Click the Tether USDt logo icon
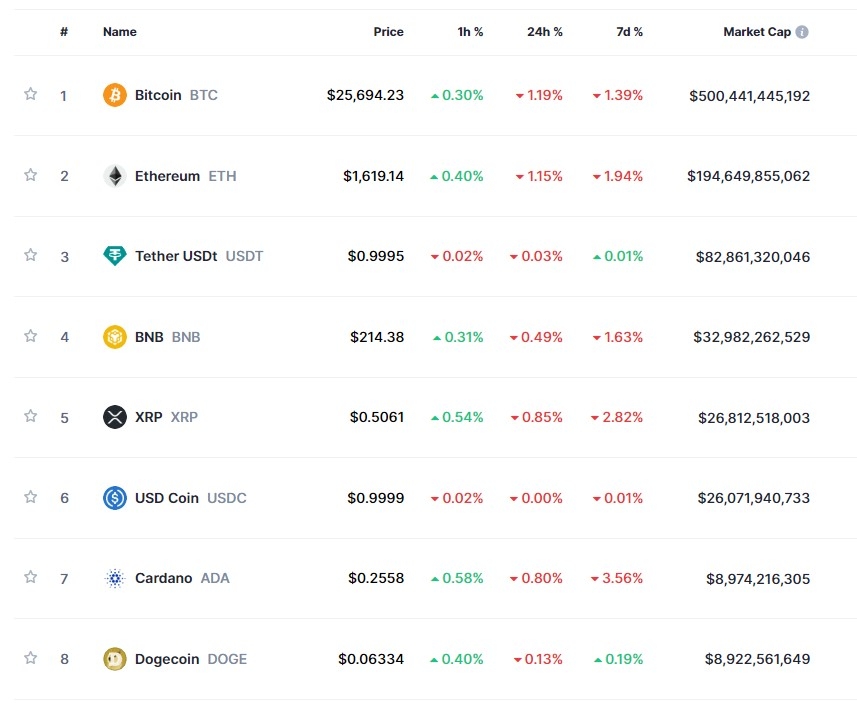The height and width of the screenshot is (703, 857). point(115,256)
